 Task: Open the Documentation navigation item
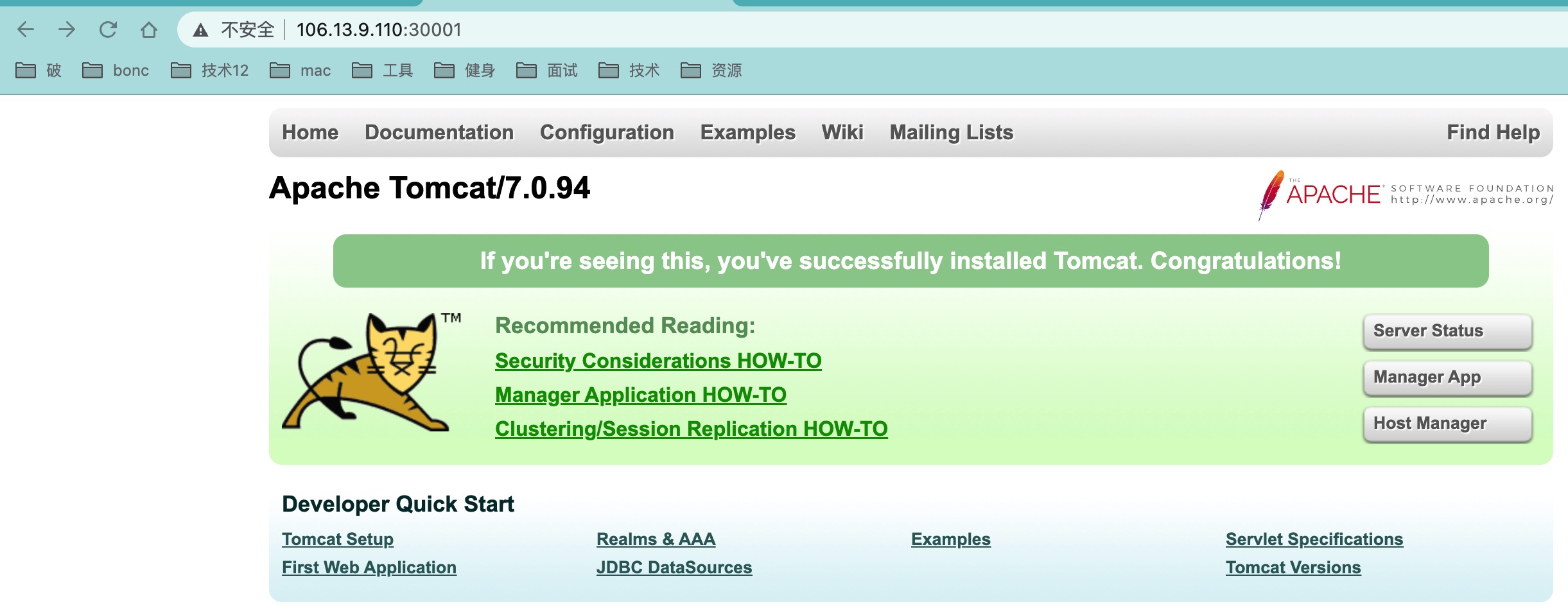coord(439,132)
